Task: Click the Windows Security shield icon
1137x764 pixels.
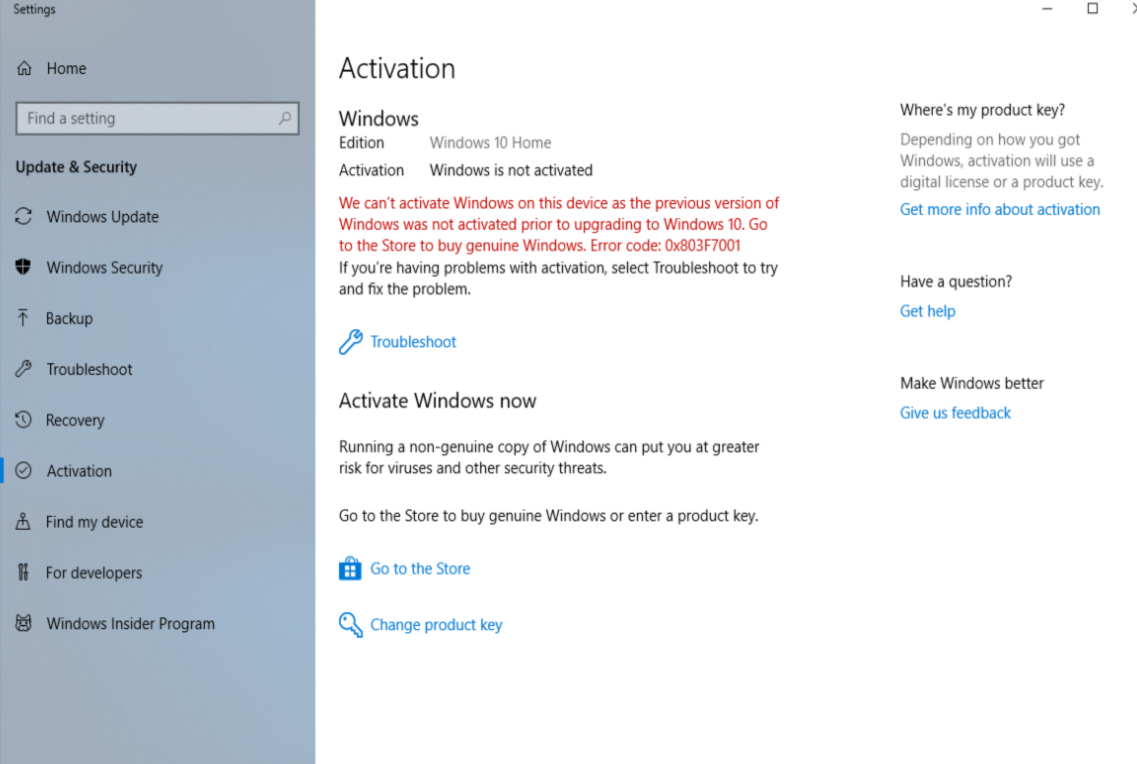Action: (24, 267)
